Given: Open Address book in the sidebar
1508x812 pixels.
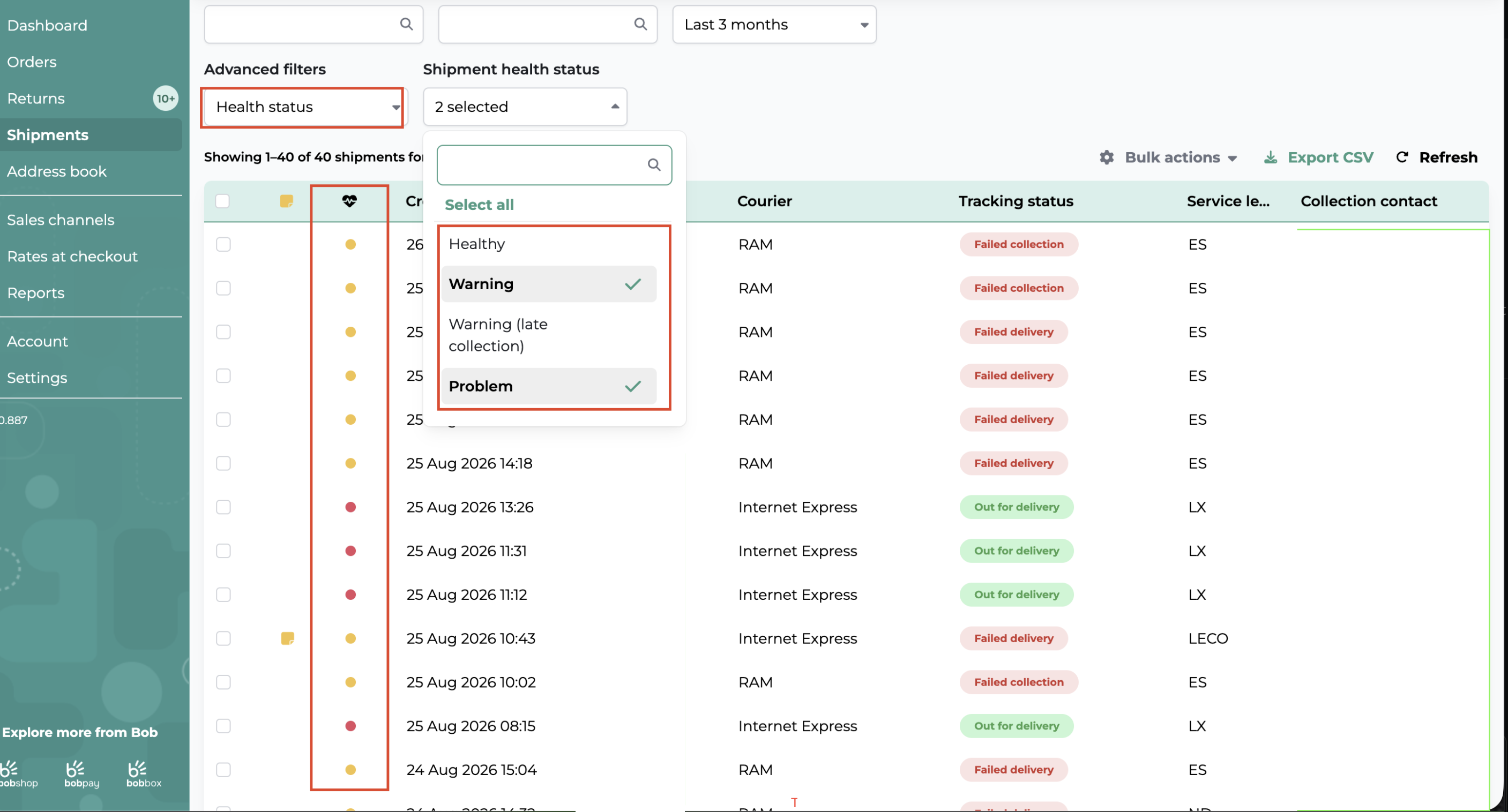Looking at the screenshot, I should pyautogui.click(x=57, y=171).
